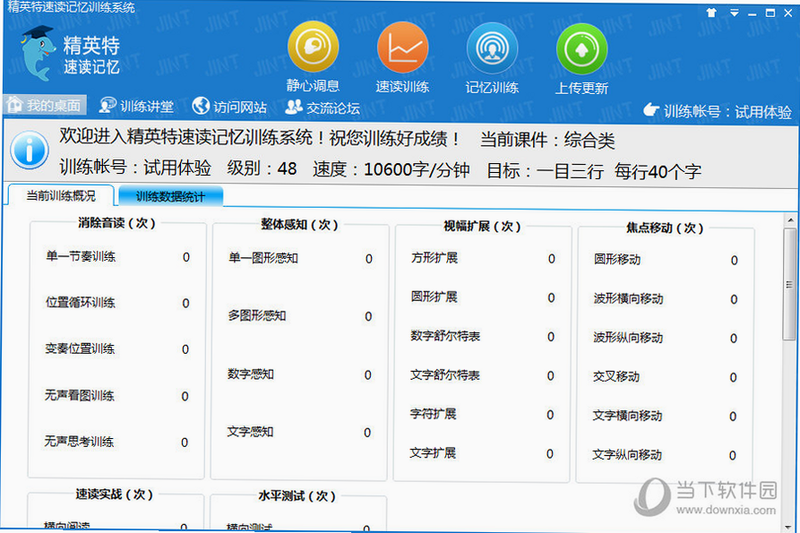Click the 速读实战（次） group header

(x=114, y=494)
